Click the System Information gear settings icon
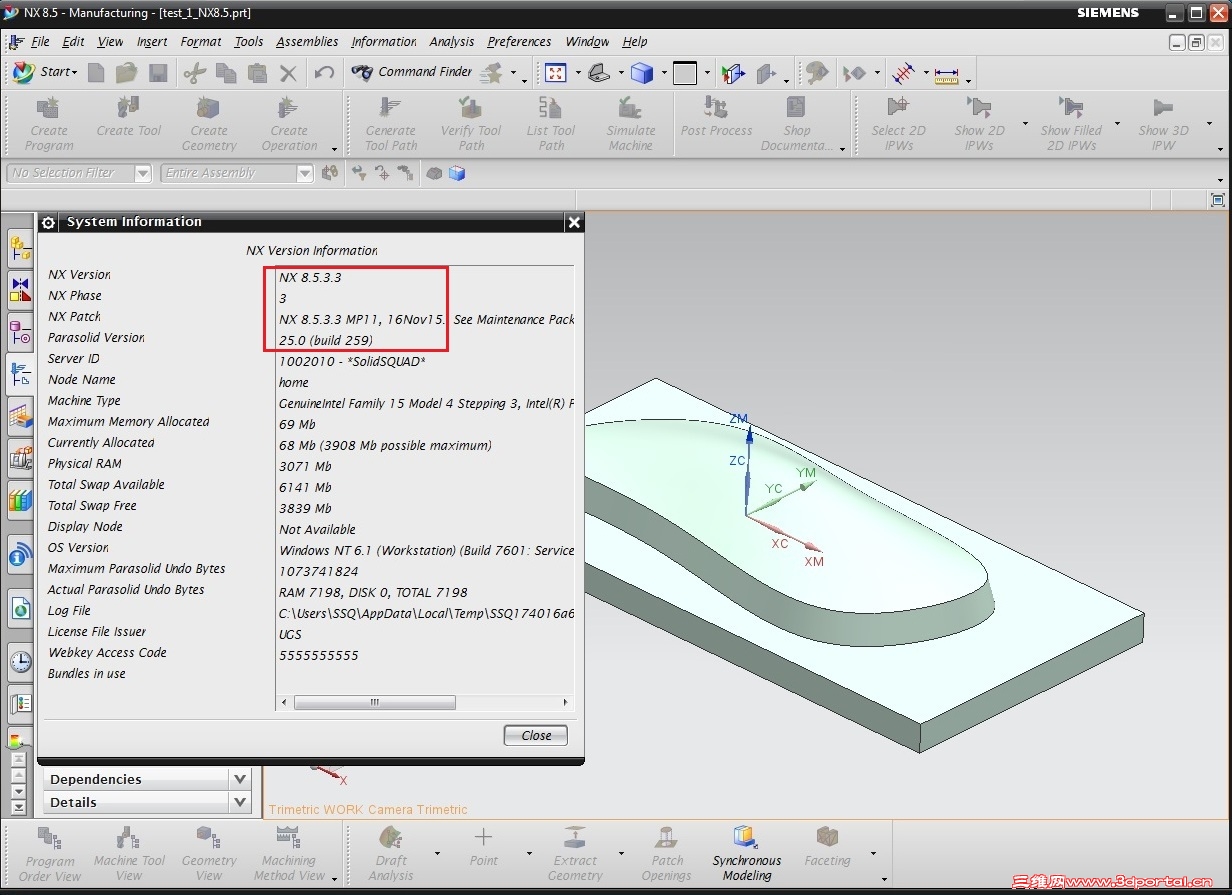 tap(49, 222)
